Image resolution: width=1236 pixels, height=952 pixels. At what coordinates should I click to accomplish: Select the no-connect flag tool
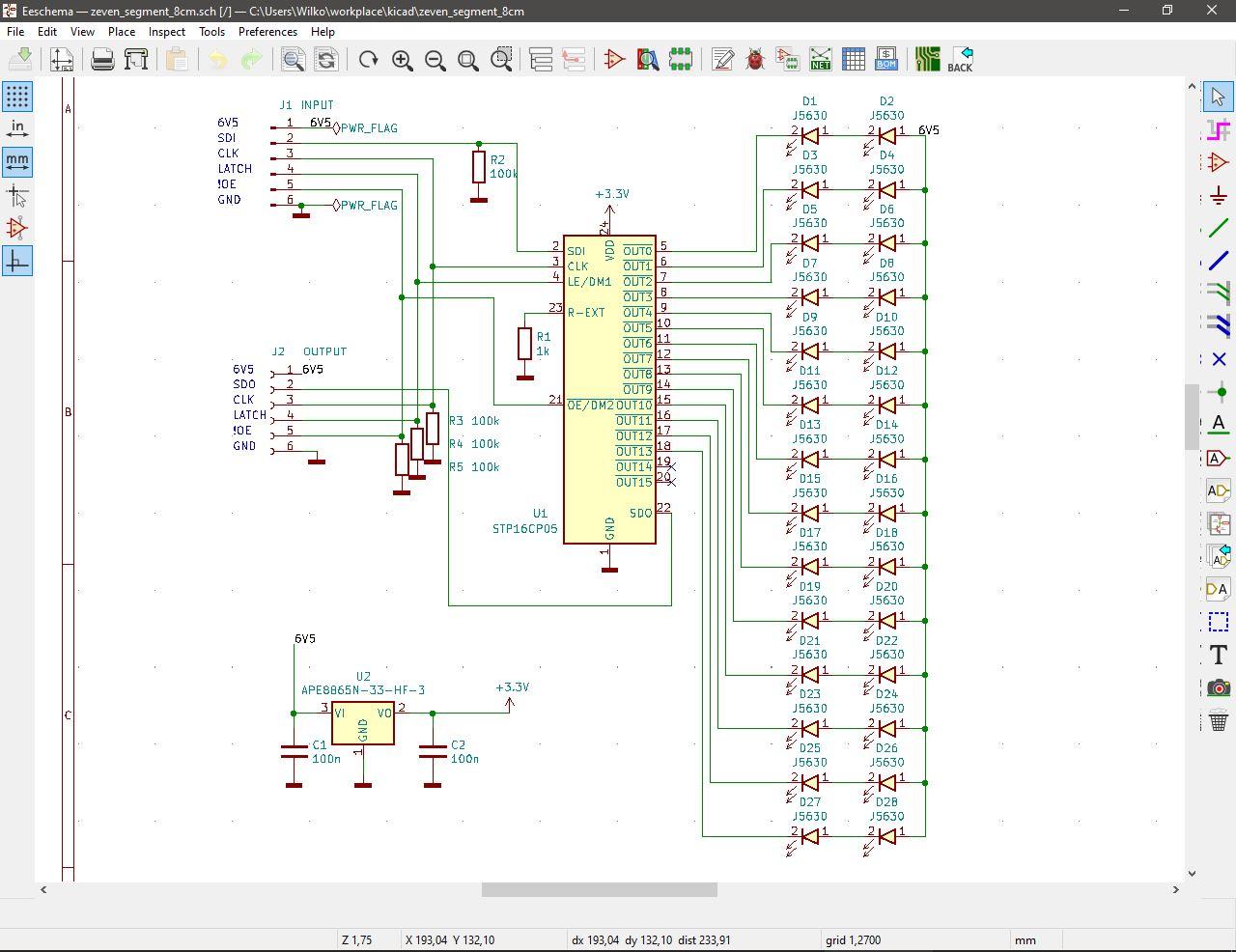pyautogui.click(x=1218, y=359)
